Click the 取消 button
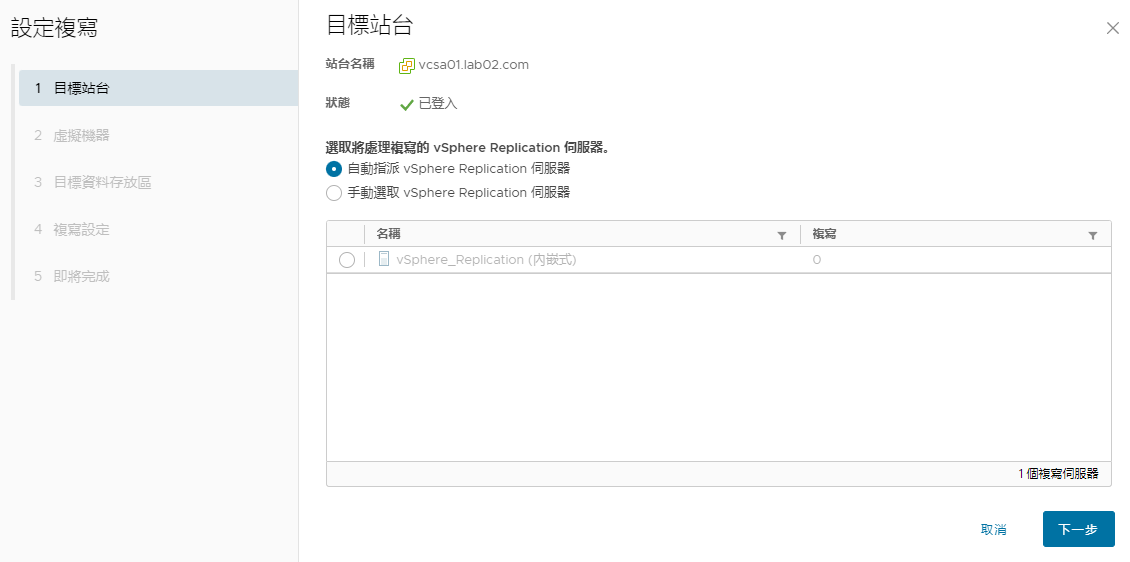 994,530
